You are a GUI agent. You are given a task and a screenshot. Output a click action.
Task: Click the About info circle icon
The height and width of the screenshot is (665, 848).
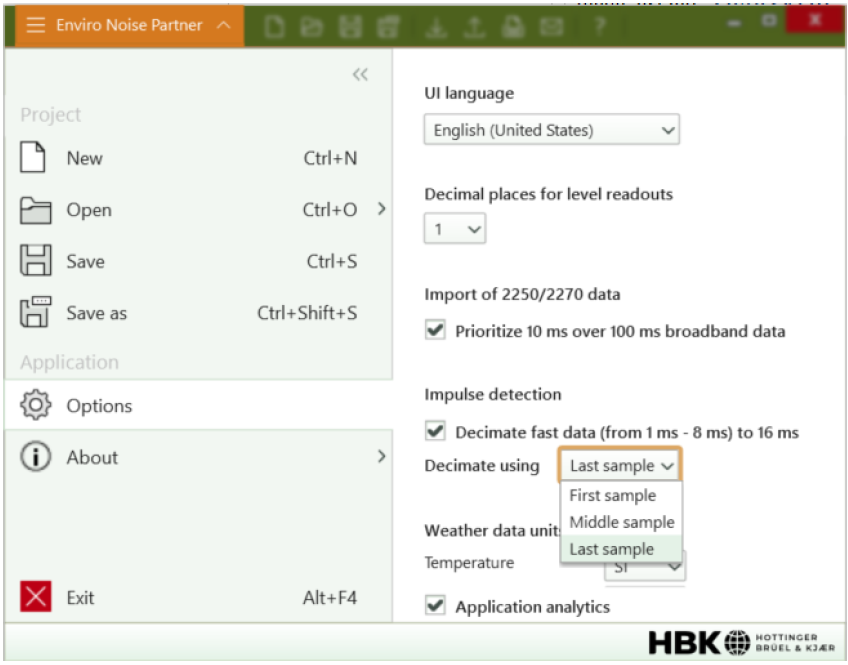coord(35,457)
